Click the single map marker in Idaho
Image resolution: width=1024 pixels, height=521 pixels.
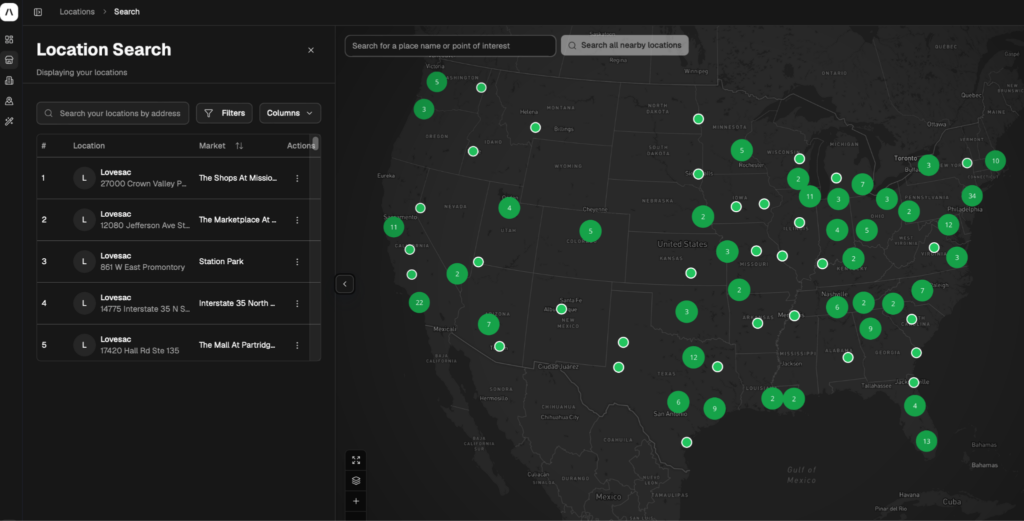[x=473, y=151]
